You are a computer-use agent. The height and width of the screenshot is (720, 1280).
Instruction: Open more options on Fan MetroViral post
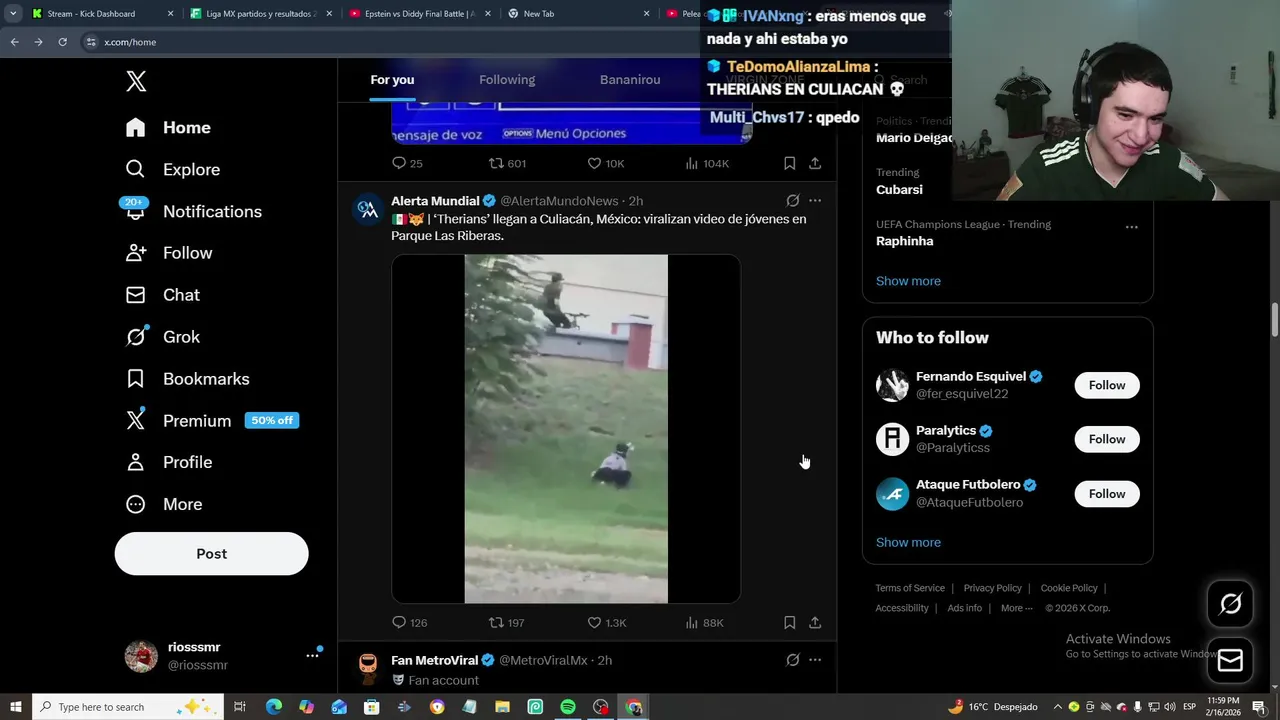click(x=815, y=660)
